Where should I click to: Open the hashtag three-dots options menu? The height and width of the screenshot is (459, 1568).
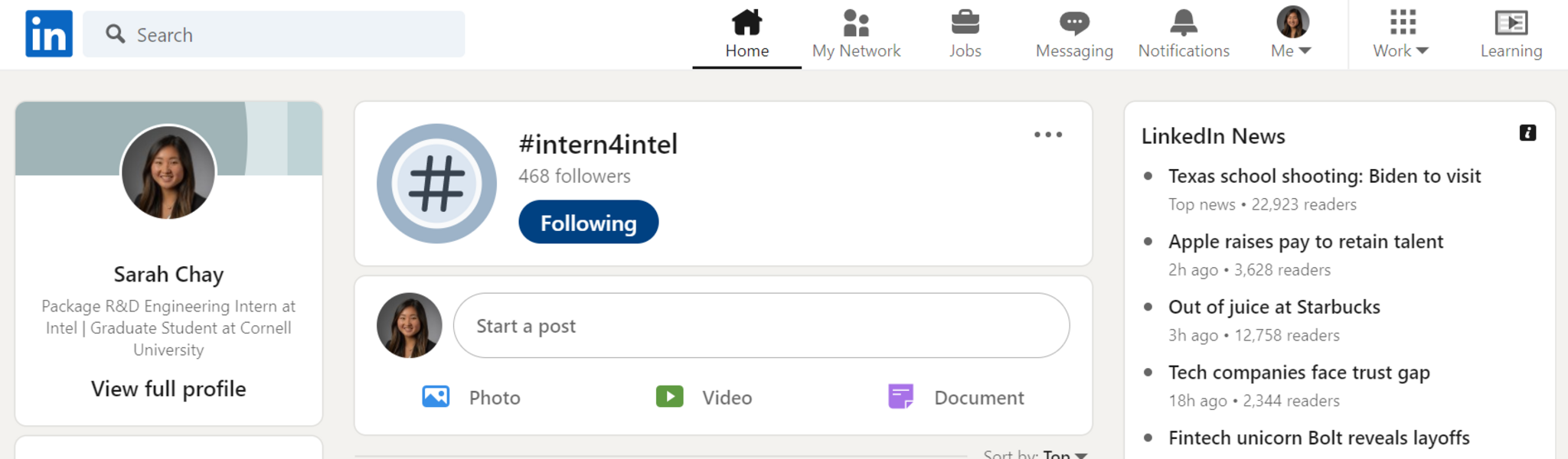(x=1047, y=135)
